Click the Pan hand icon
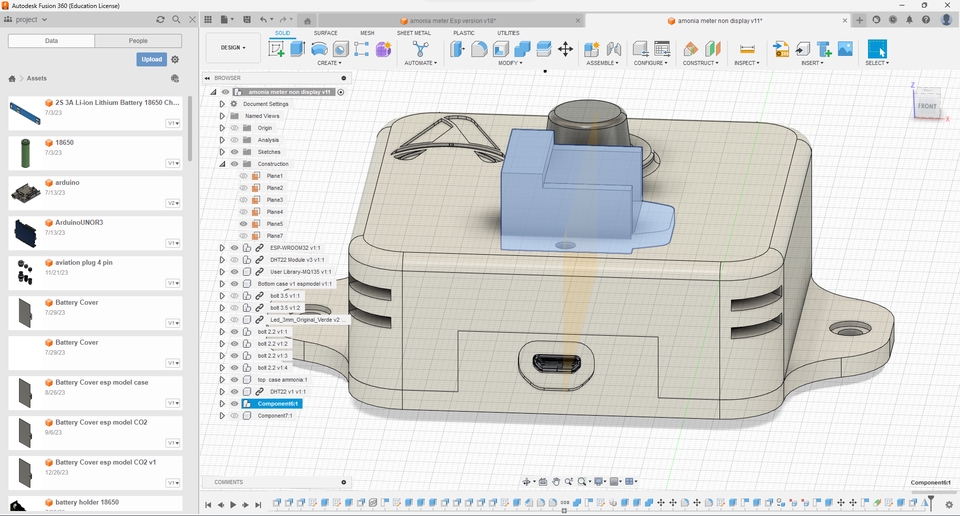This screenshot has width=960, height=516. click(556, 482)
